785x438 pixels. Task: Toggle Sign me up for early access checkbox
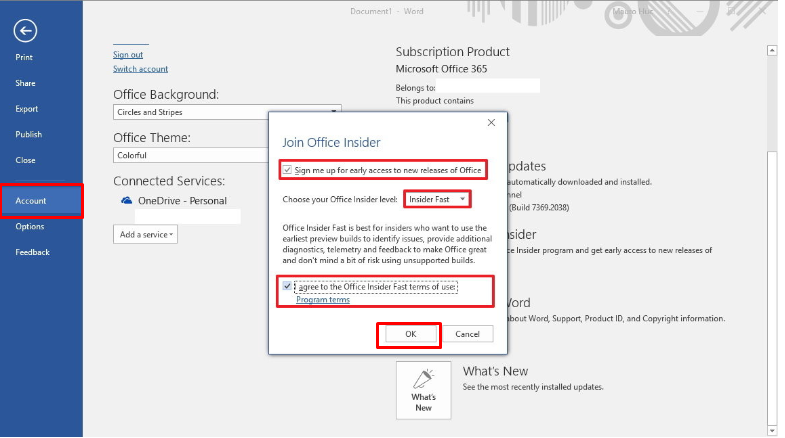tap(287, 170)
